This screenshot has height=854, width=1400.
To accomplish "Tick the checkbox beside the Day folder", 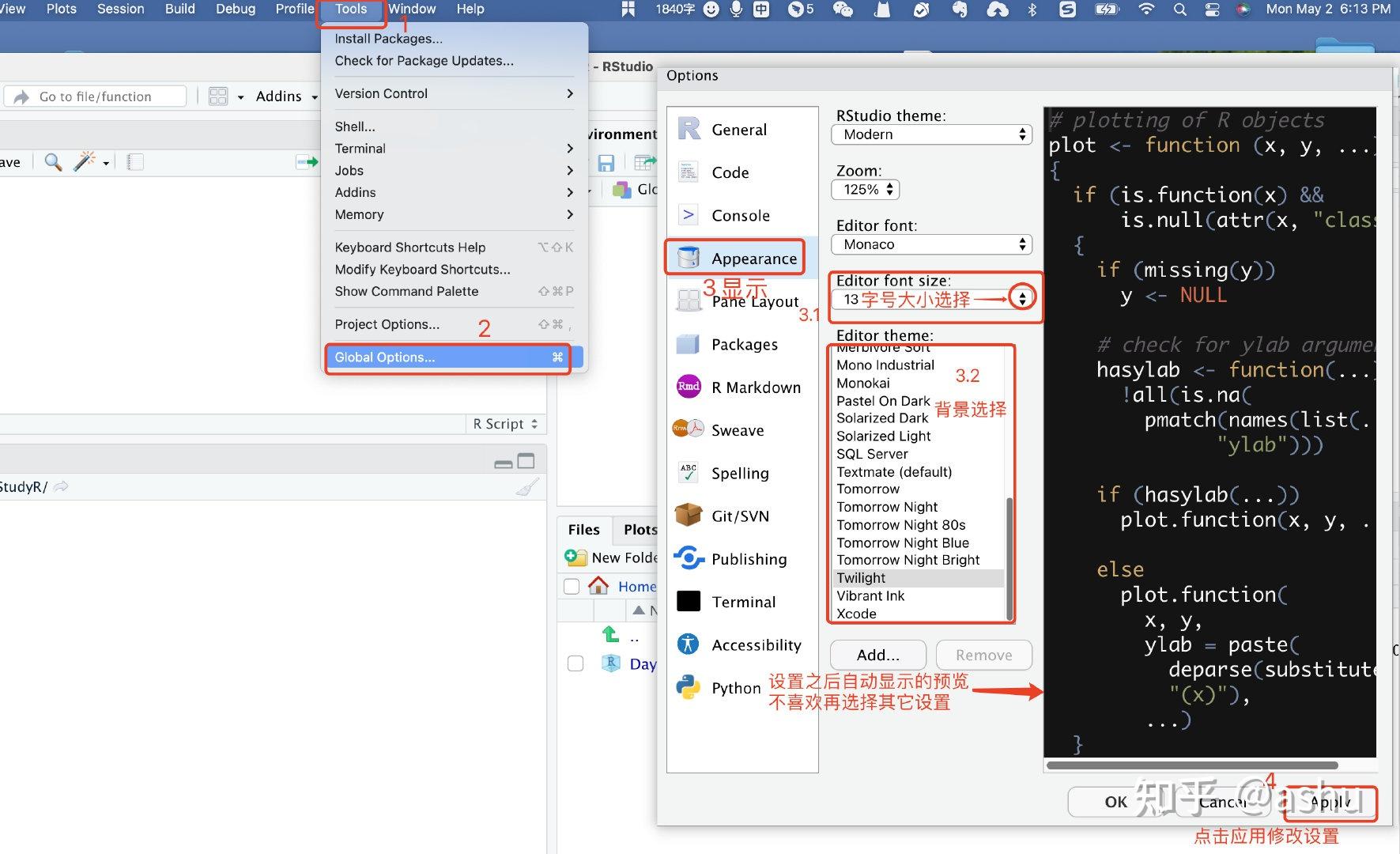I will click(x=575, y=663).
